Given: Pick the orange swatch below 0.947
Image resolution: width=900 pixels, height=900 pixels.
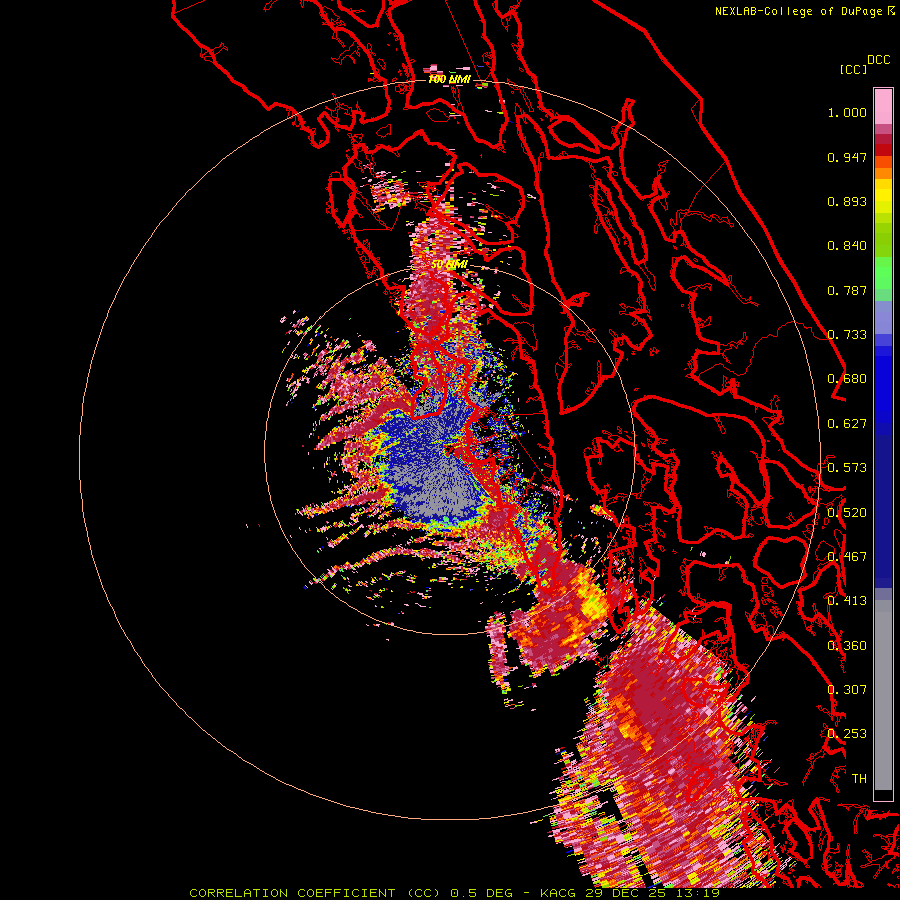Looking at the screenshot, I should (883, 173).
